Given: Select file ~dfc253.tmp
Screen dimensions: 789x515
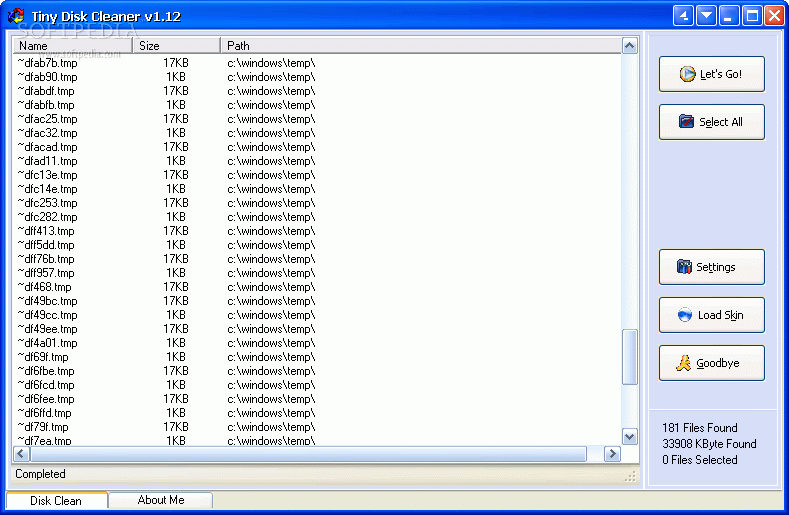Looking at the screenshot, I should coord(48,203).
